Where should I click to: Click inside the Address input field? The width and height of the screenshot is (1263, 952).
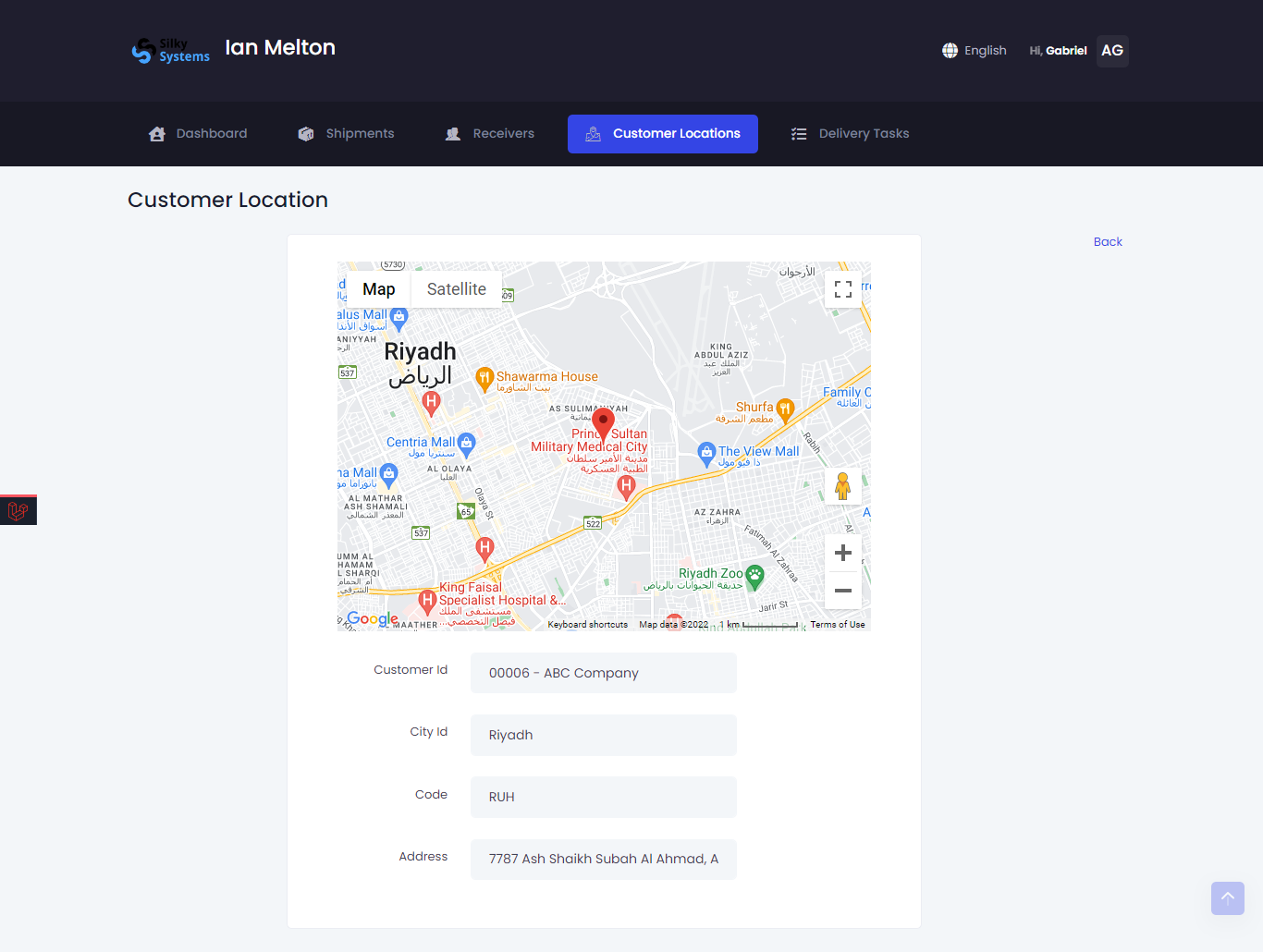pyautogui.click(x=603, y=859)
